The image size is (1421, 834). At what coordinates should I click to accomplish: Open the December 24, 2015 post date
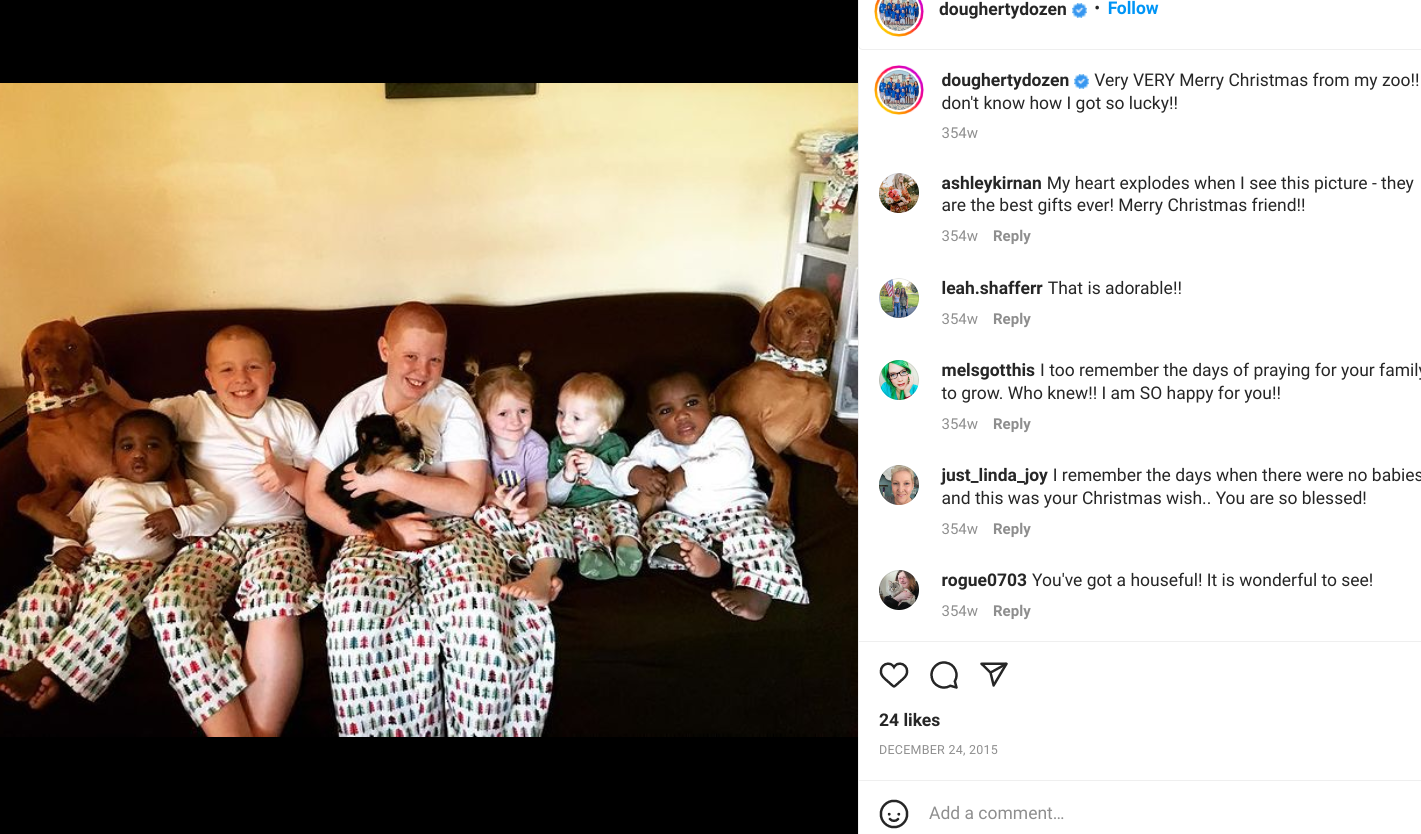938,750
